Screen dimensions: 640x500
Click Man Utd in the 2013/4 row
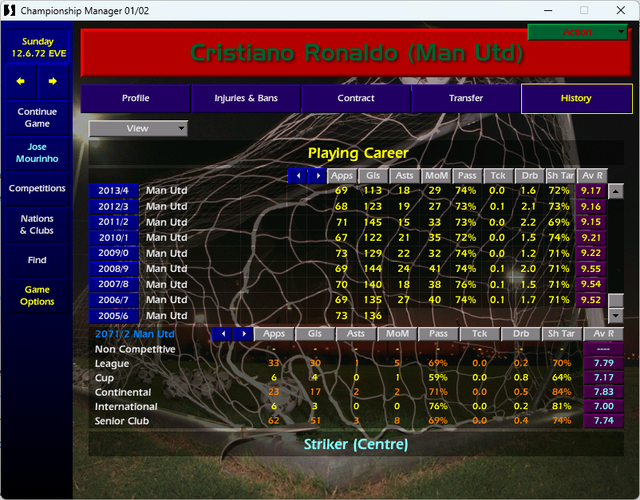[167, 191]
